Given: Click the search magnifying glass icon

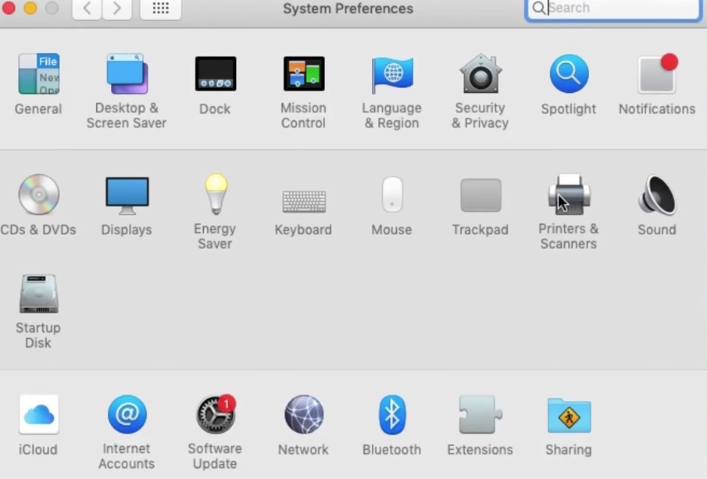Looking at the screenshot, I should point(539,8).
